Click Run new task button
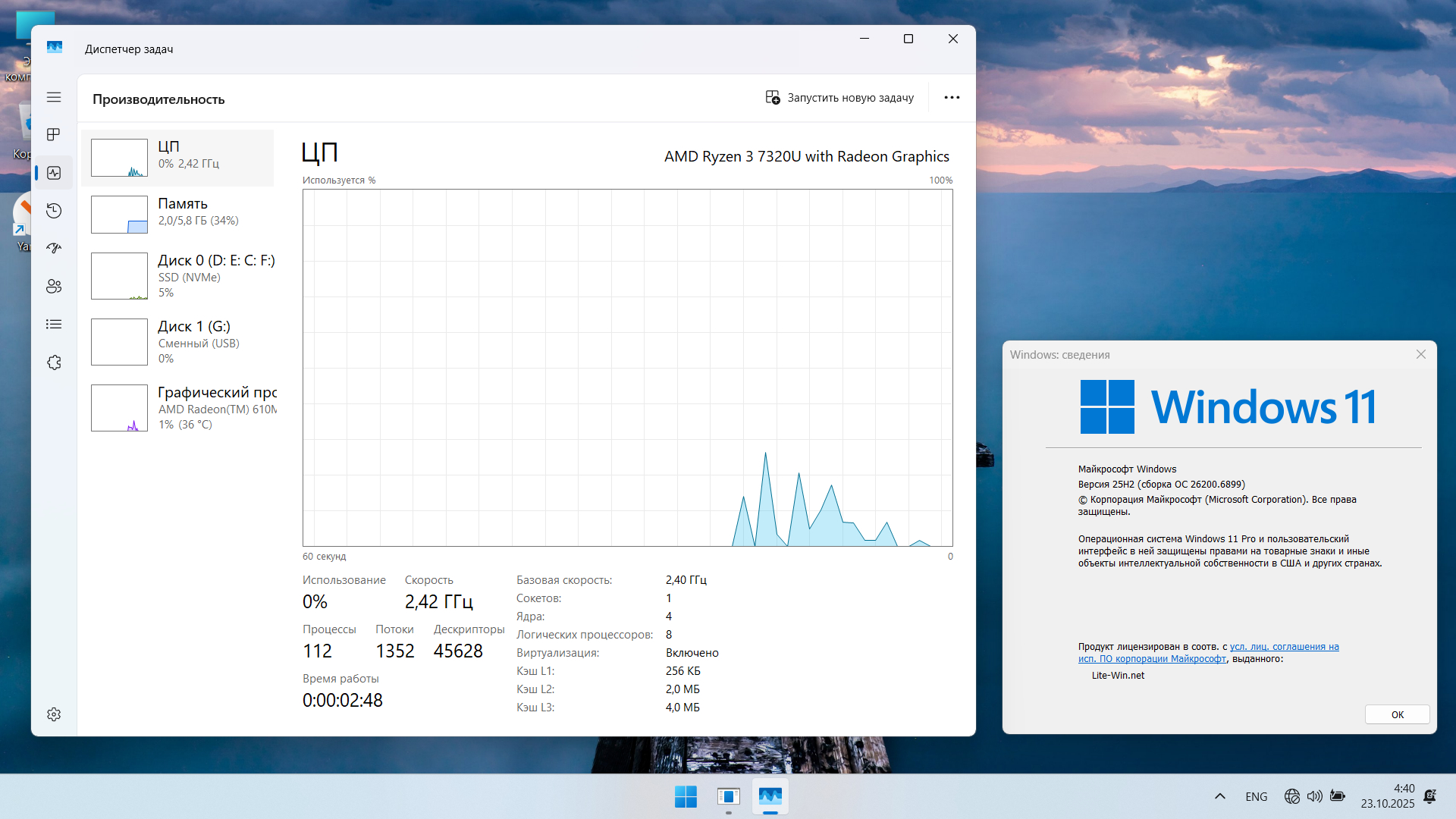This screenshot has width=1456, height=819. [839, 98]
